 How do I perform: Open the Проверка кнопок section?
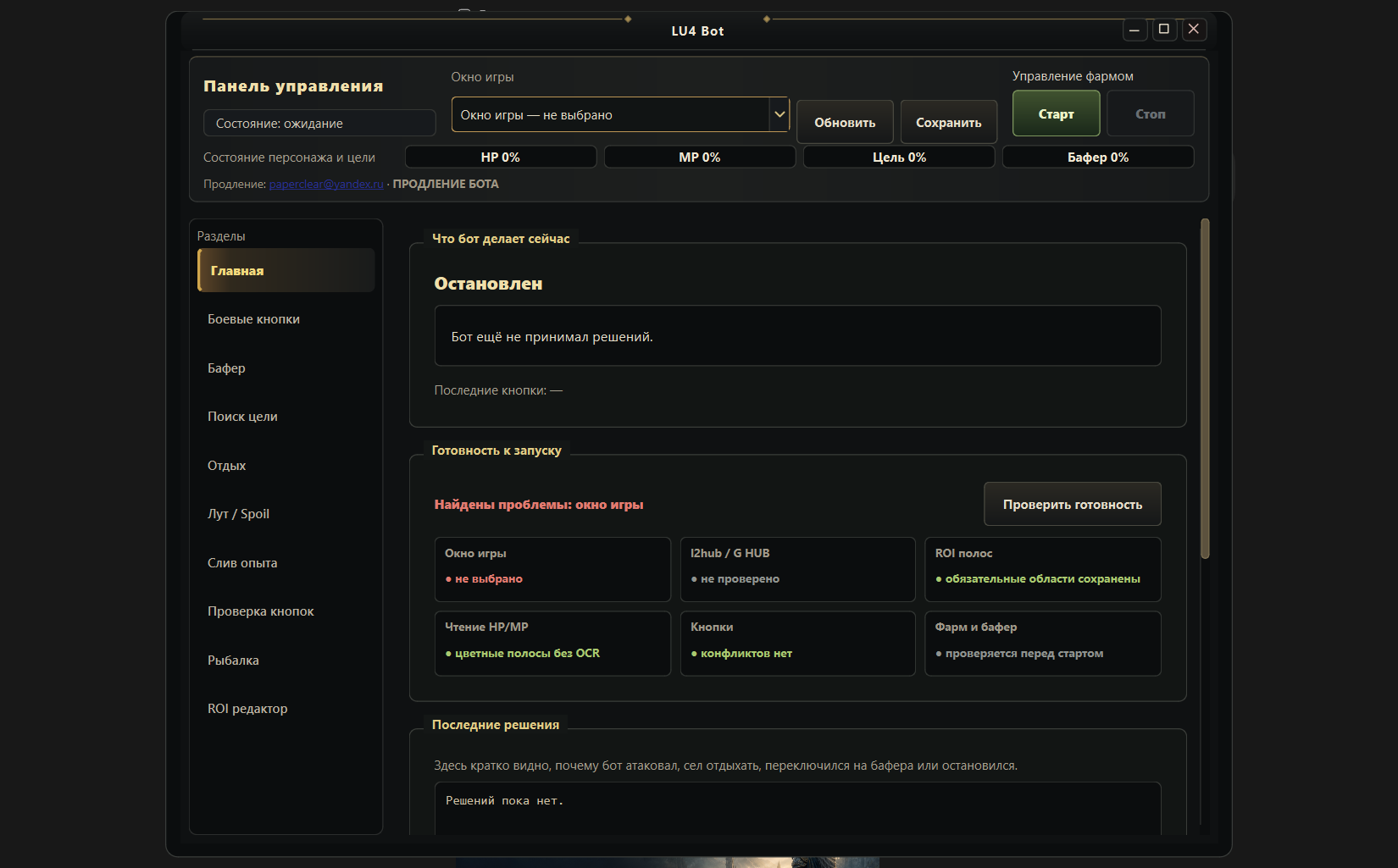[286, 611]
